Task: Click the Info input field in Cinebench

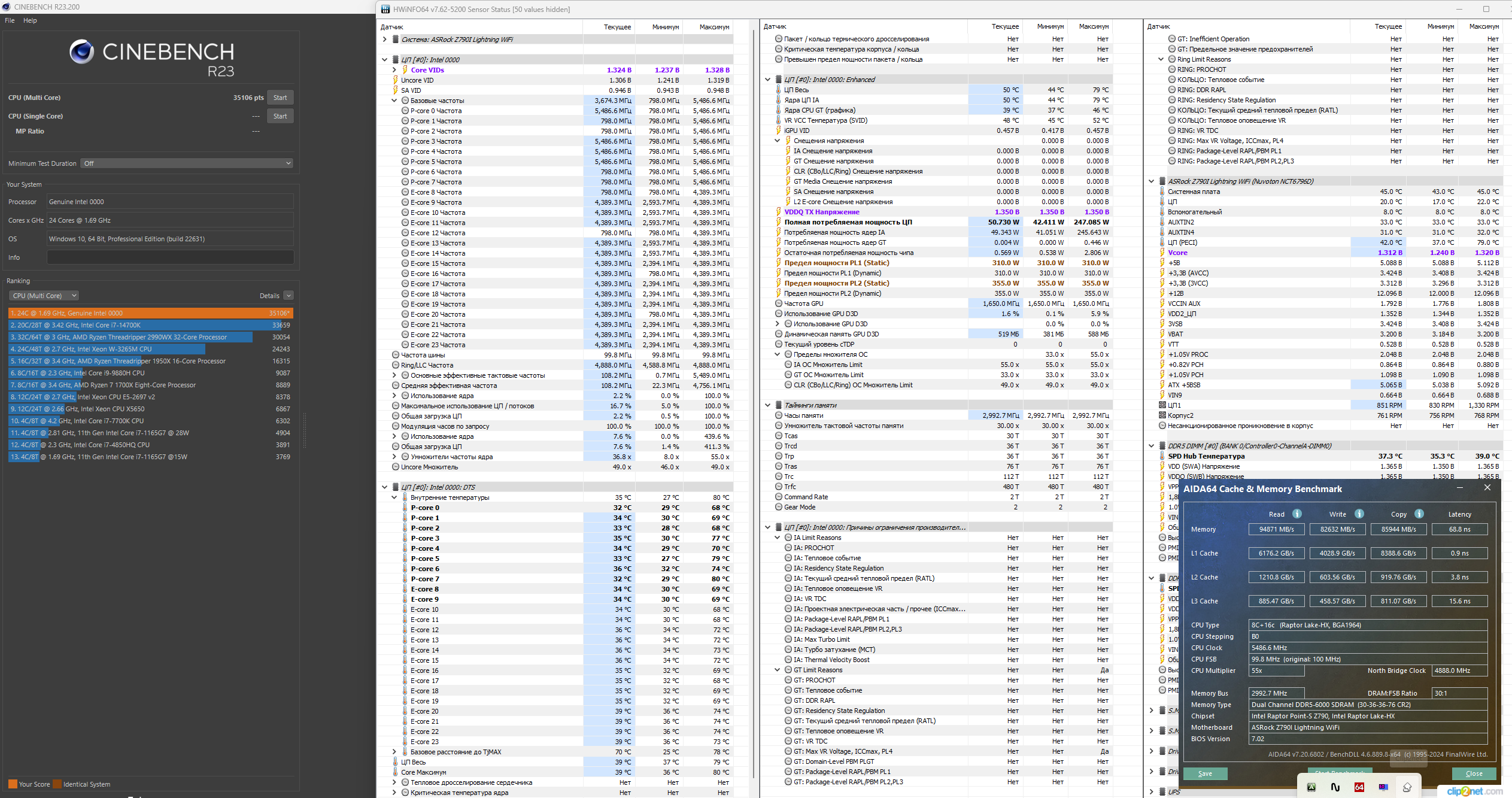Action: pyautogui.click(x=170, y=257)
